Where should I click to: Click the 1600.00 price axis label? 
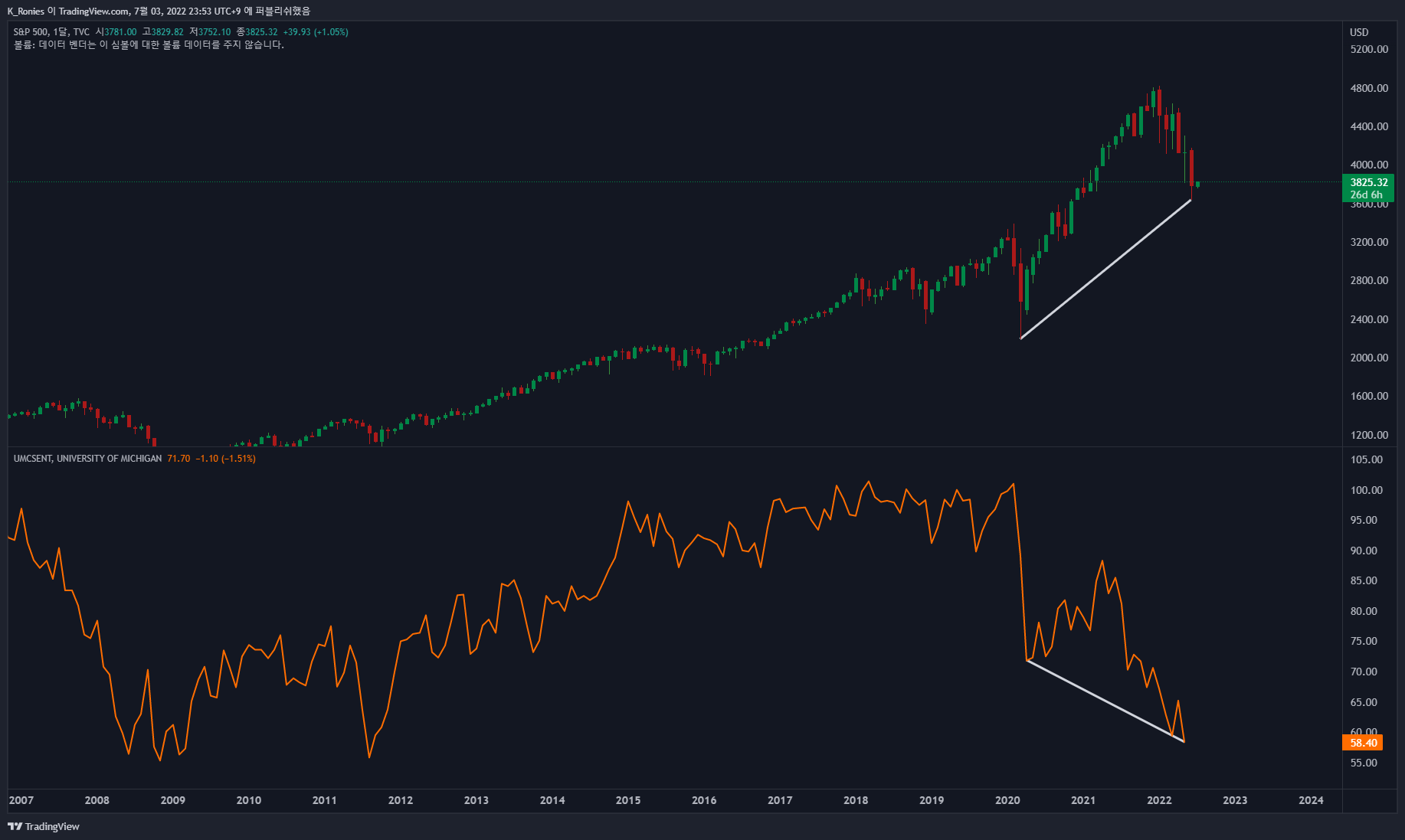1369,396
